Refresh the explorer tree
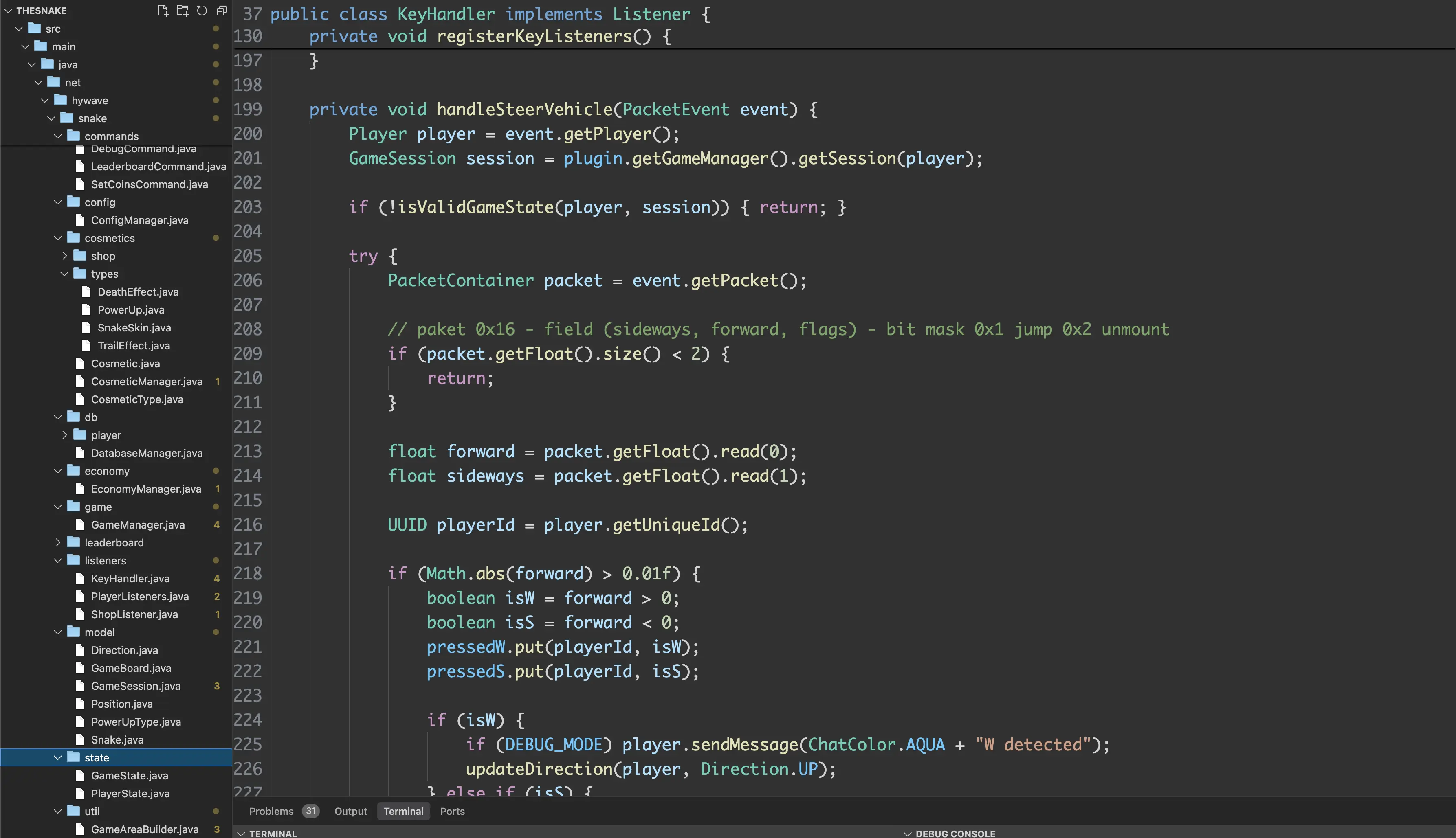1456x838 pixels. tap(202, 10)
